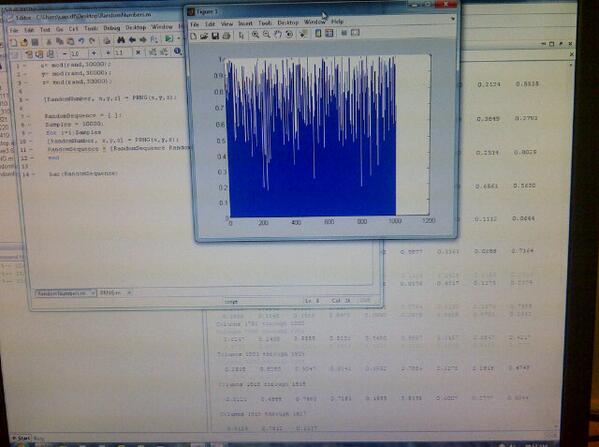
Task: Increment value with plus beside 1.0
Action: [x=94, y=53]
